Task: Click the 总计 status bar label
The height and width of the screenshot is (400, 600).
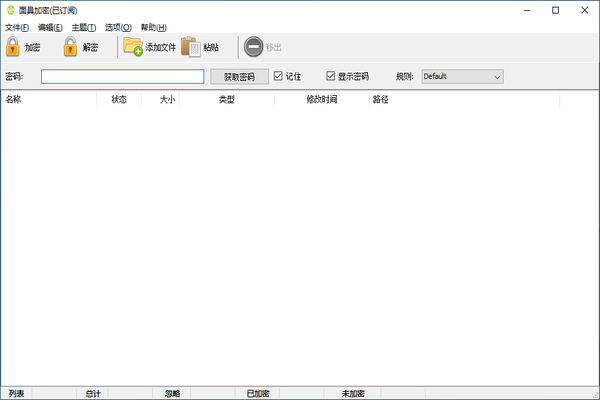Action: tap(93, 393)
